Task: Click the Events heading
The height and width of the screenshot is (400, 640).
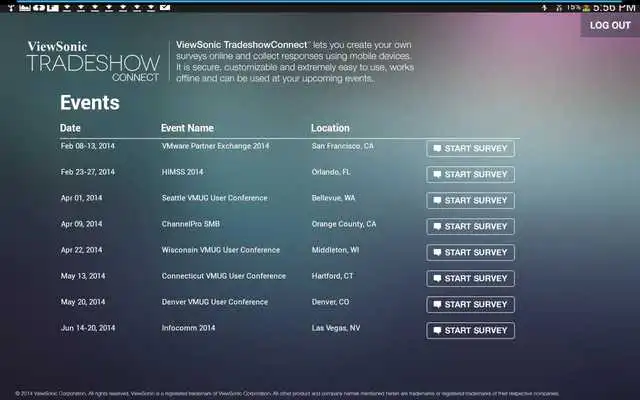Action: click(x=90, y=102)
